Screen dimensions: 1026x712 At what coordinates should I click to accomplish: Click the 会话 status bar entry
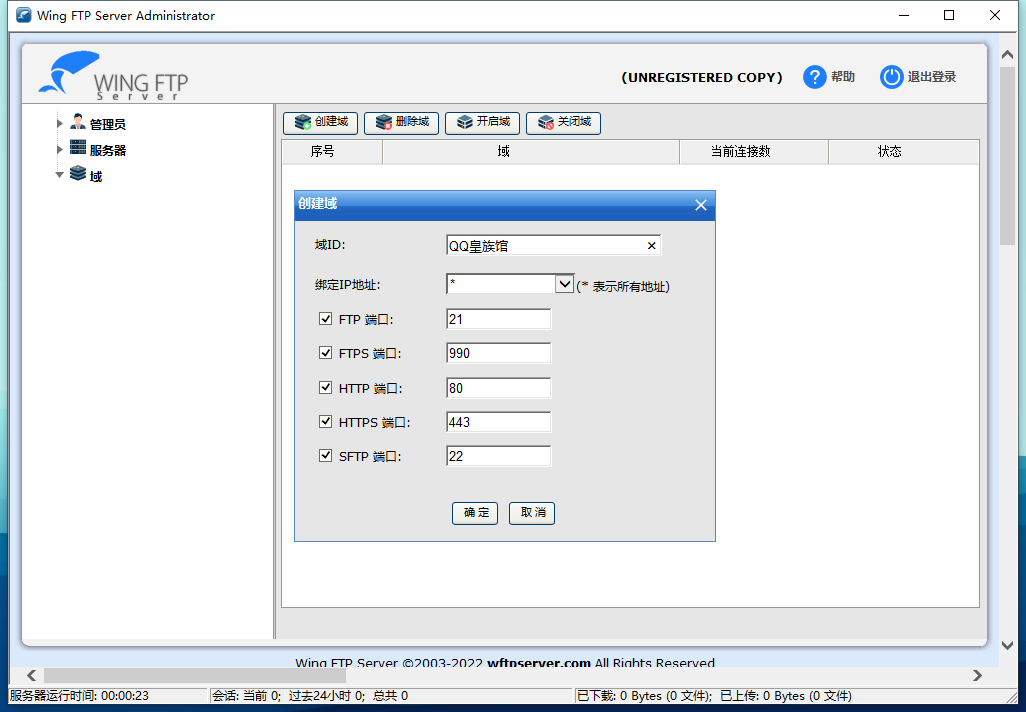coord(391,696)
